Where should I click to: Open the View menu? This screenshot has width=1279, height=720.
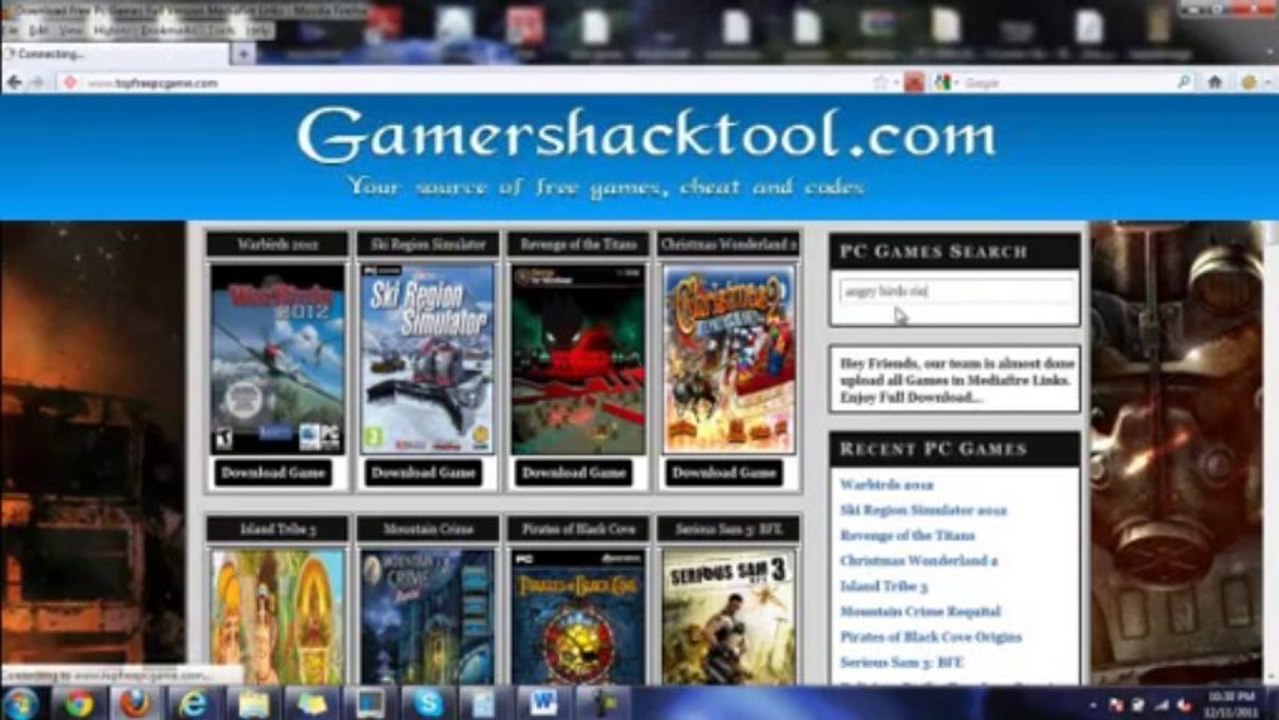coord(69,31)
